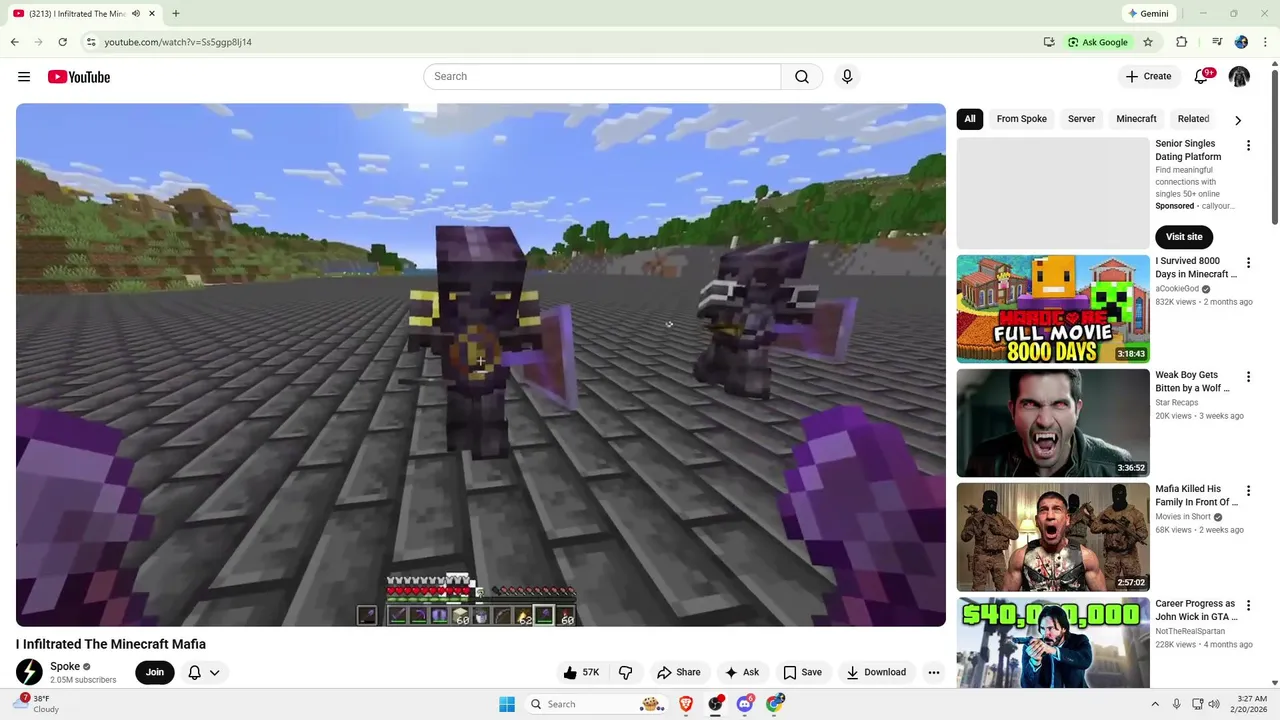
Task: Toggle notification bell for Spoke channel
Action: [x=195, y=672]
